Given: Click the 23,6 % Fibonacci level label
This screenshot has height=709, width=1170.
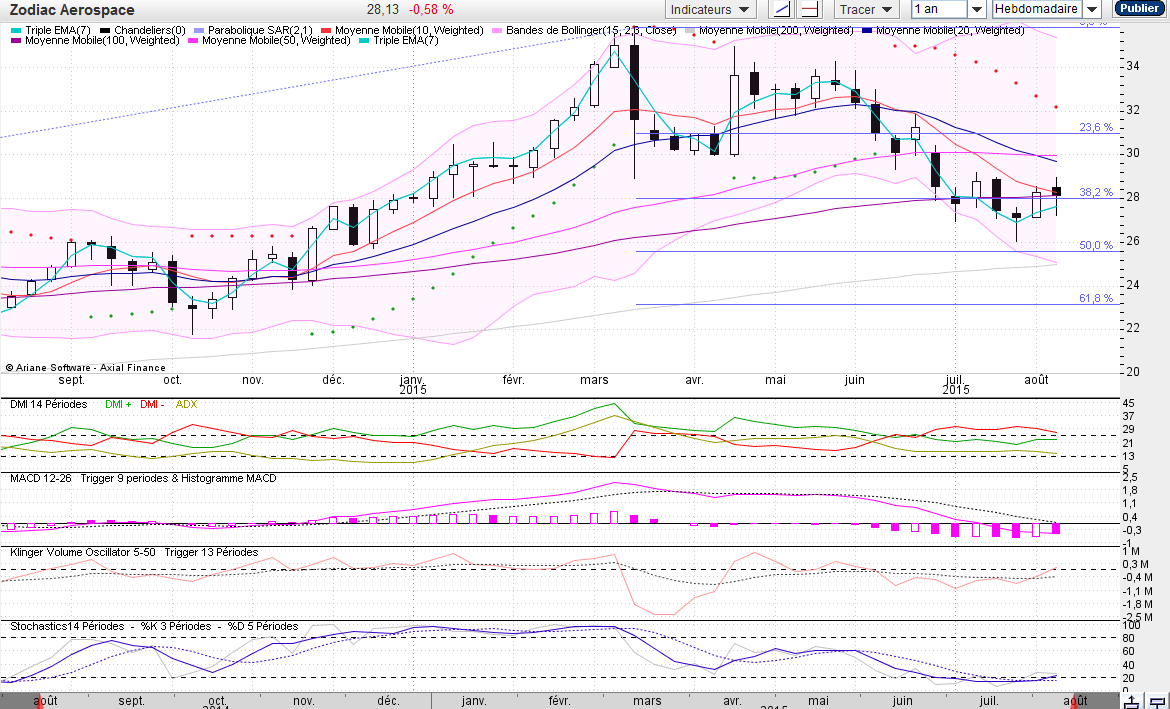Looking at the screenshot, I should pos(1096,128).
